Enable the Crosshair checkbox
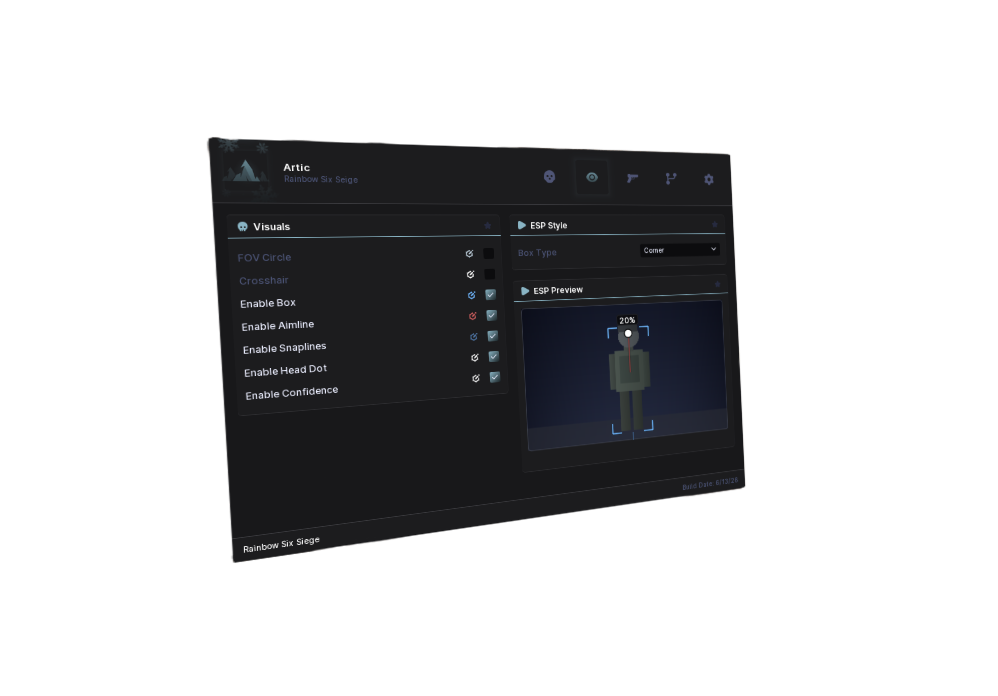The height and width of the screenshot is (696, 998). tap(489, 274)
